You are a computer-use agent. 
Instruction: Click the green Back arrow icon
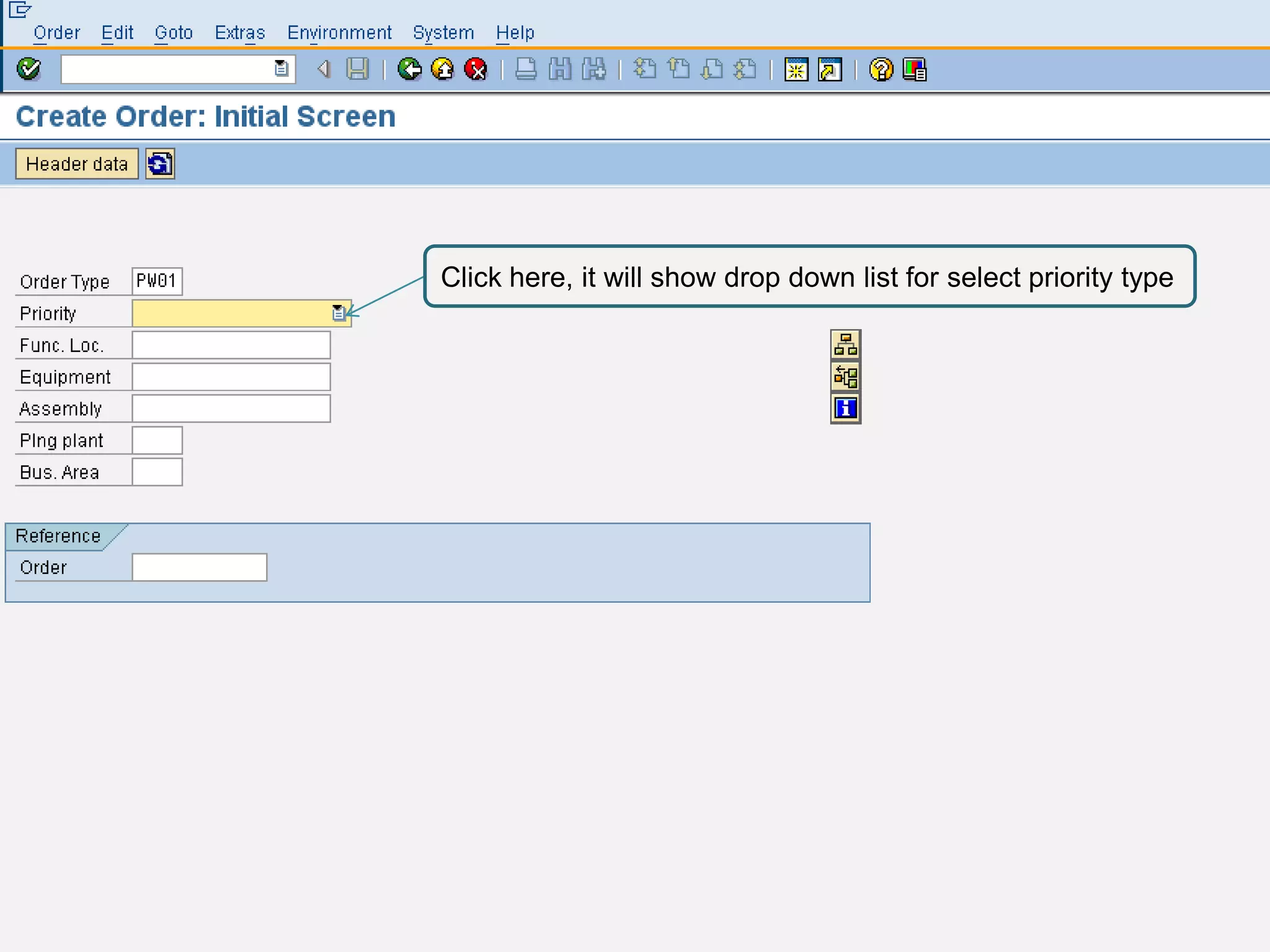(409, 69)
